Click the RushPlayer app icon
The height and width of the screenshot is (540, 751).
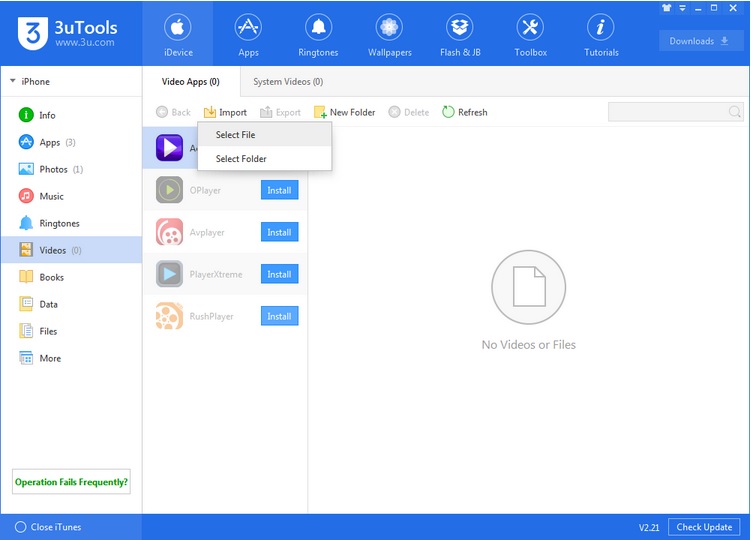(169, 316)
